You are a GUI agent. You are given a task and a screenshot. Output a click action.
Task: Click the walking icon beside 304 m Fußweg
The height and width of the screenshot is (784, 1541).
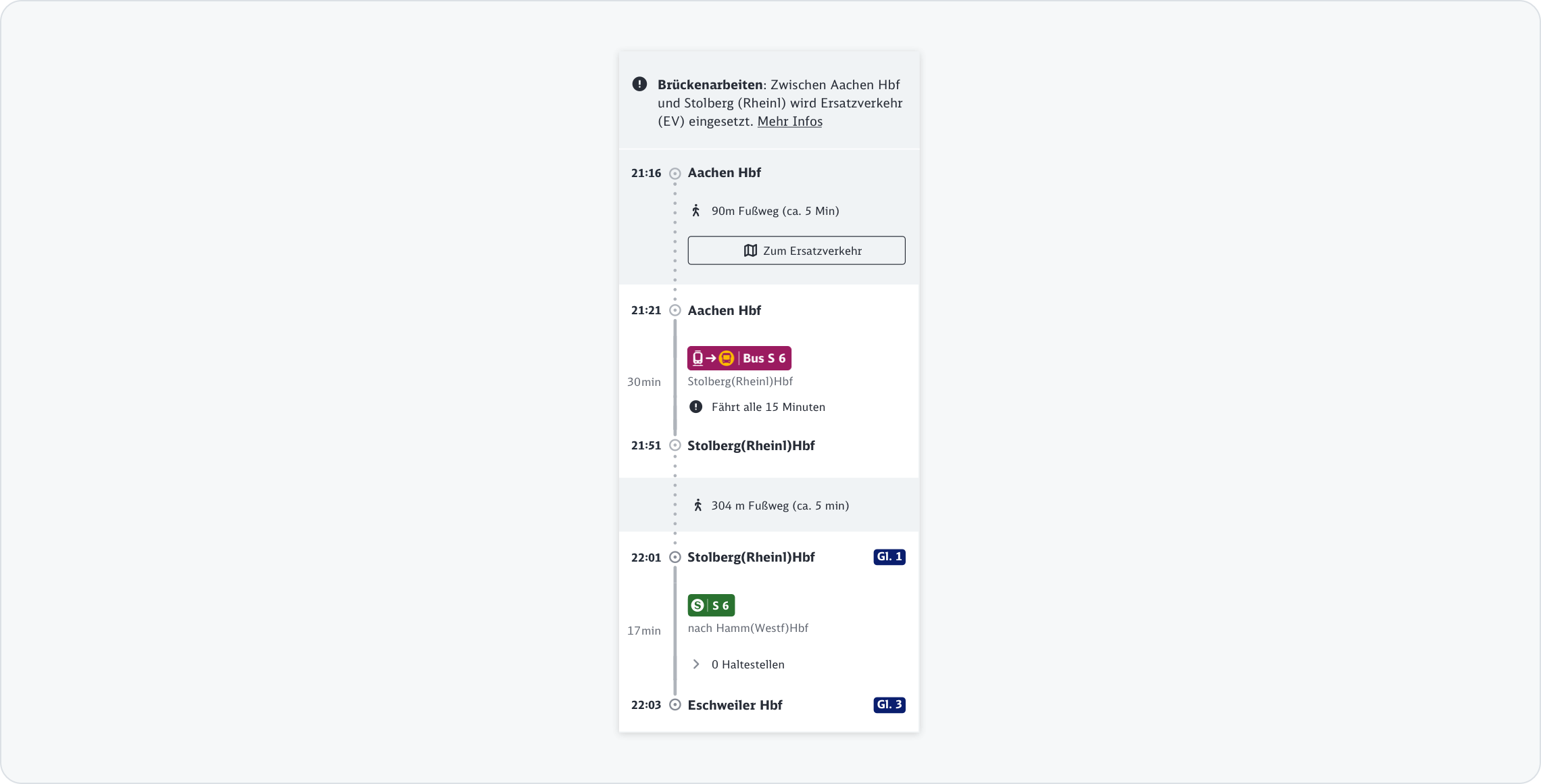[698, 506]
